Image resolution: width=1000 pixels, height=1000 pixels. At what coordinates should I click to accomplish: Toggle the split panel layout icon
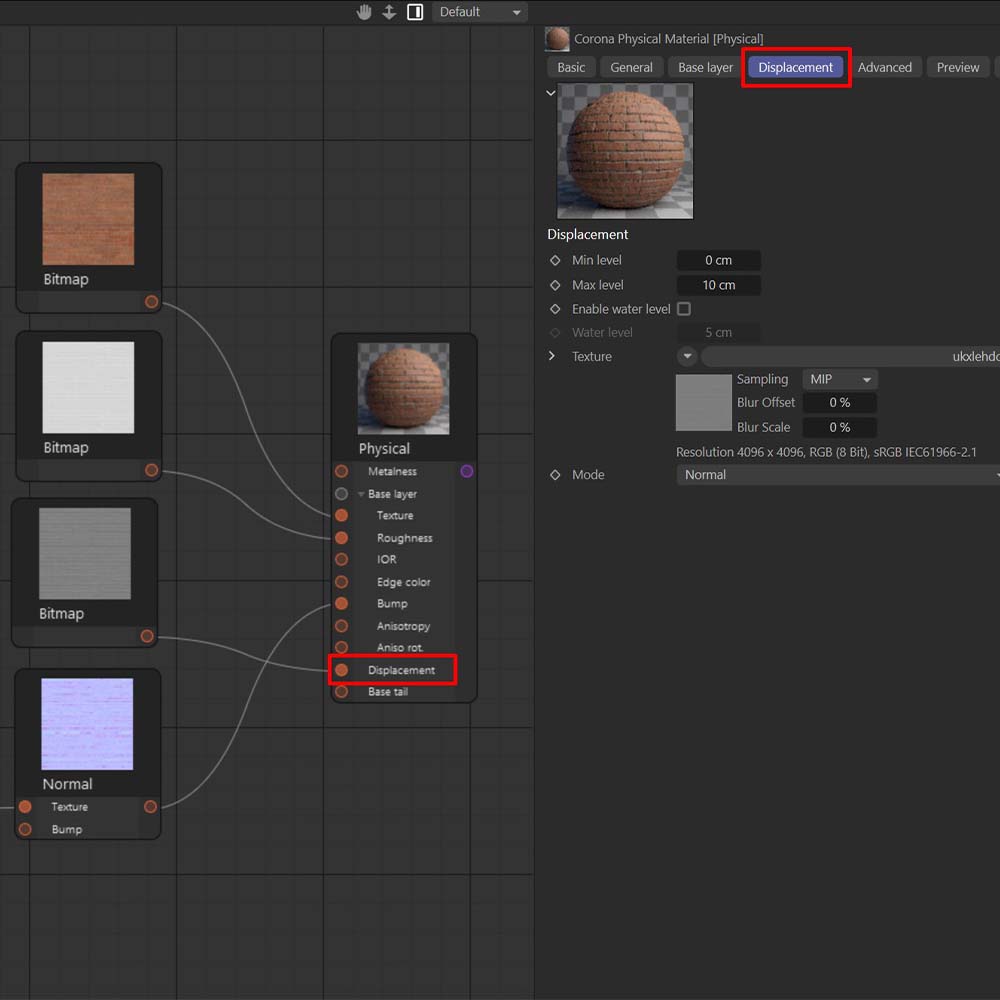415,12
